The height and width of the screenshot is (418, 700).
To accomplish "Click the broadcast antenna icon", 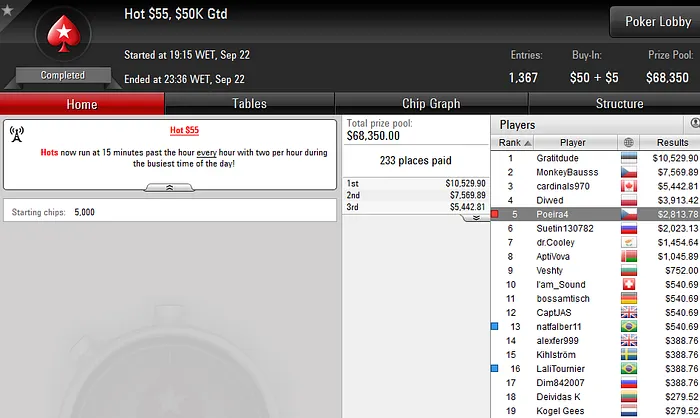I will (x=17, y=134).
